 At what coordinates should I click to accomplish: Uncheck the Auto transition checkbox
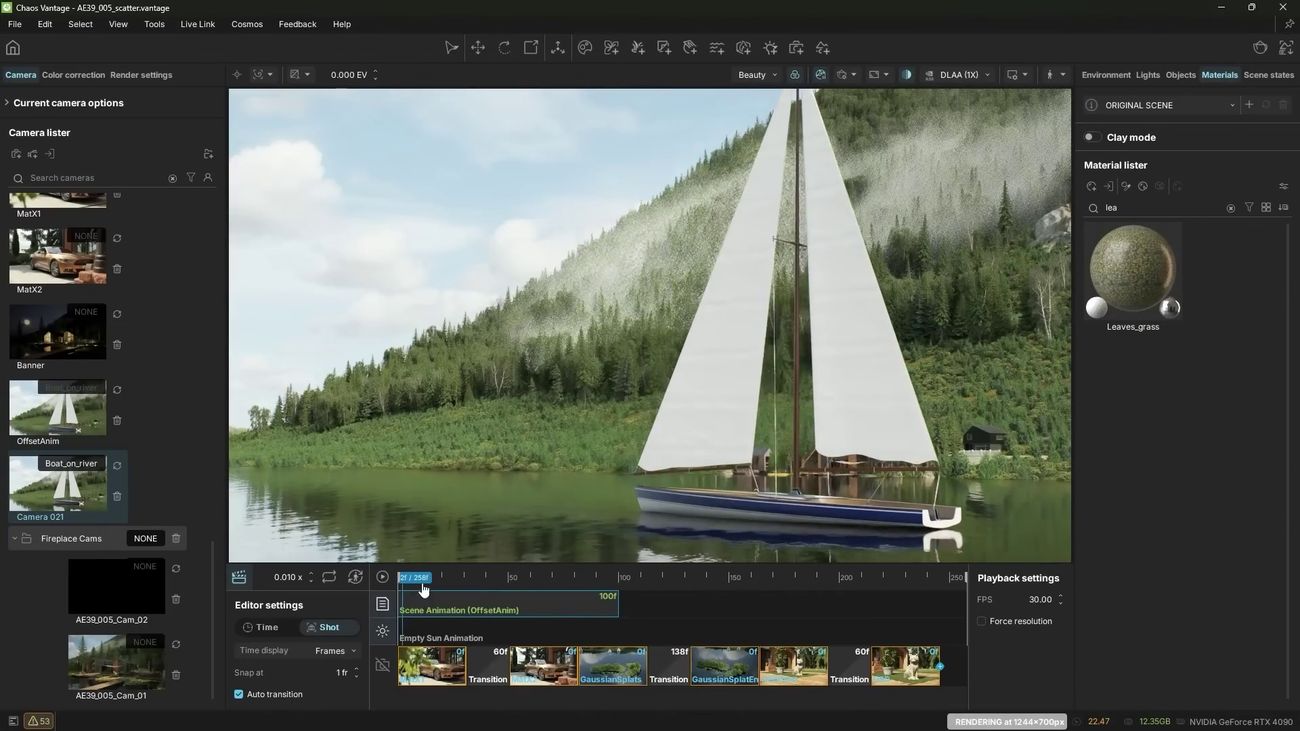click(x=239, y=694)
